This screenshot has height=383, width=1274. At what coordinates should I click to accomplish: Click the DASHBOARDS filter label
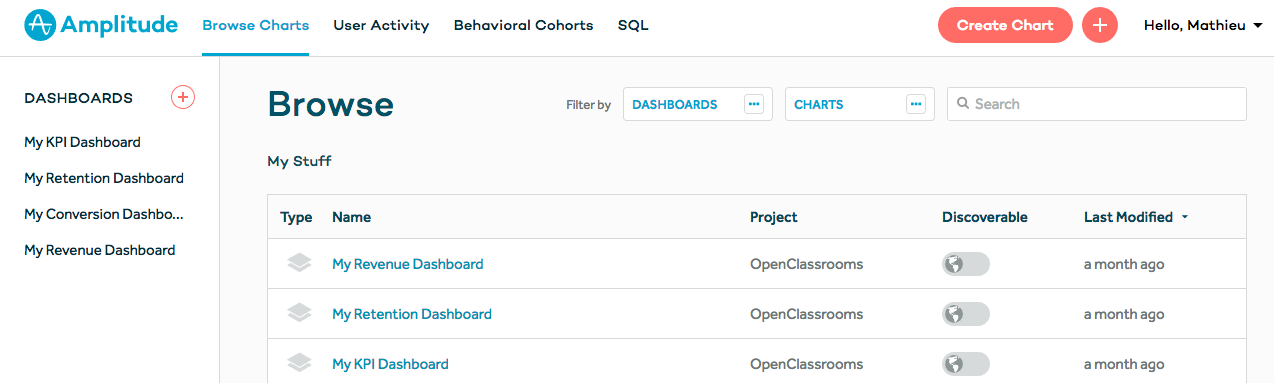(x=675, y=104)
